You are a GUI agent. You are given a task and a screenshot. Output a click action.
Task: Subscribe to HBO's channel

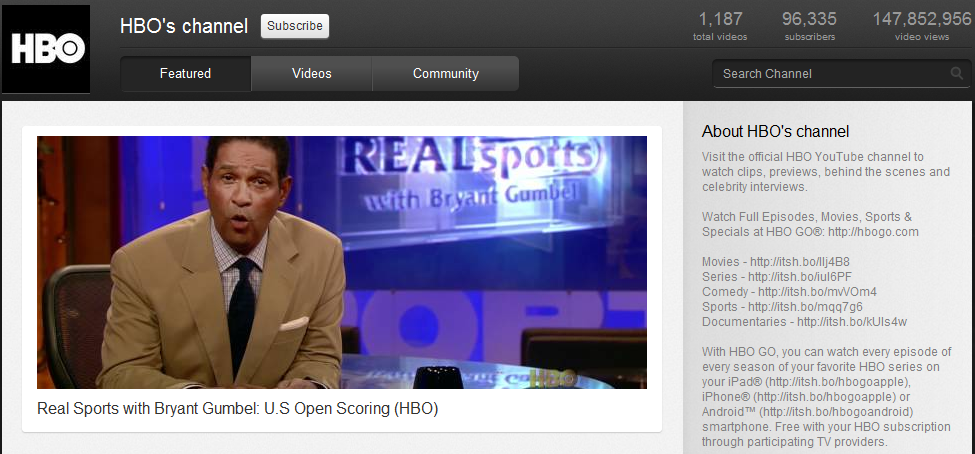coord(295,26)
